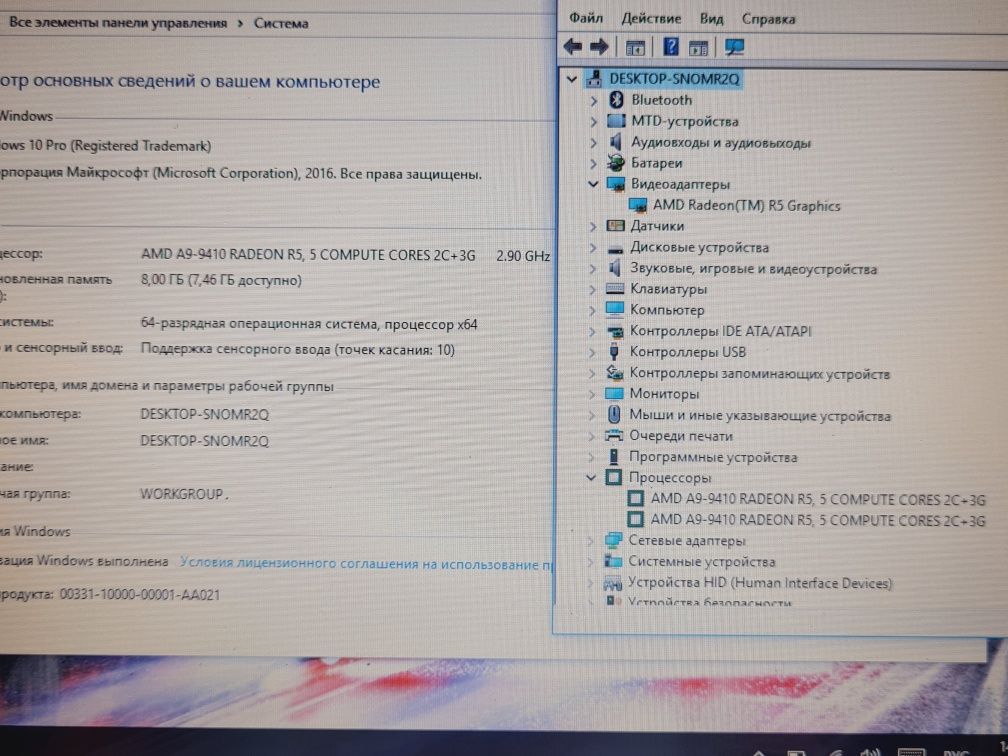Select the Клавиатуры category icon
Viewport: 1008px width, 756px height.
coord(615,289)
